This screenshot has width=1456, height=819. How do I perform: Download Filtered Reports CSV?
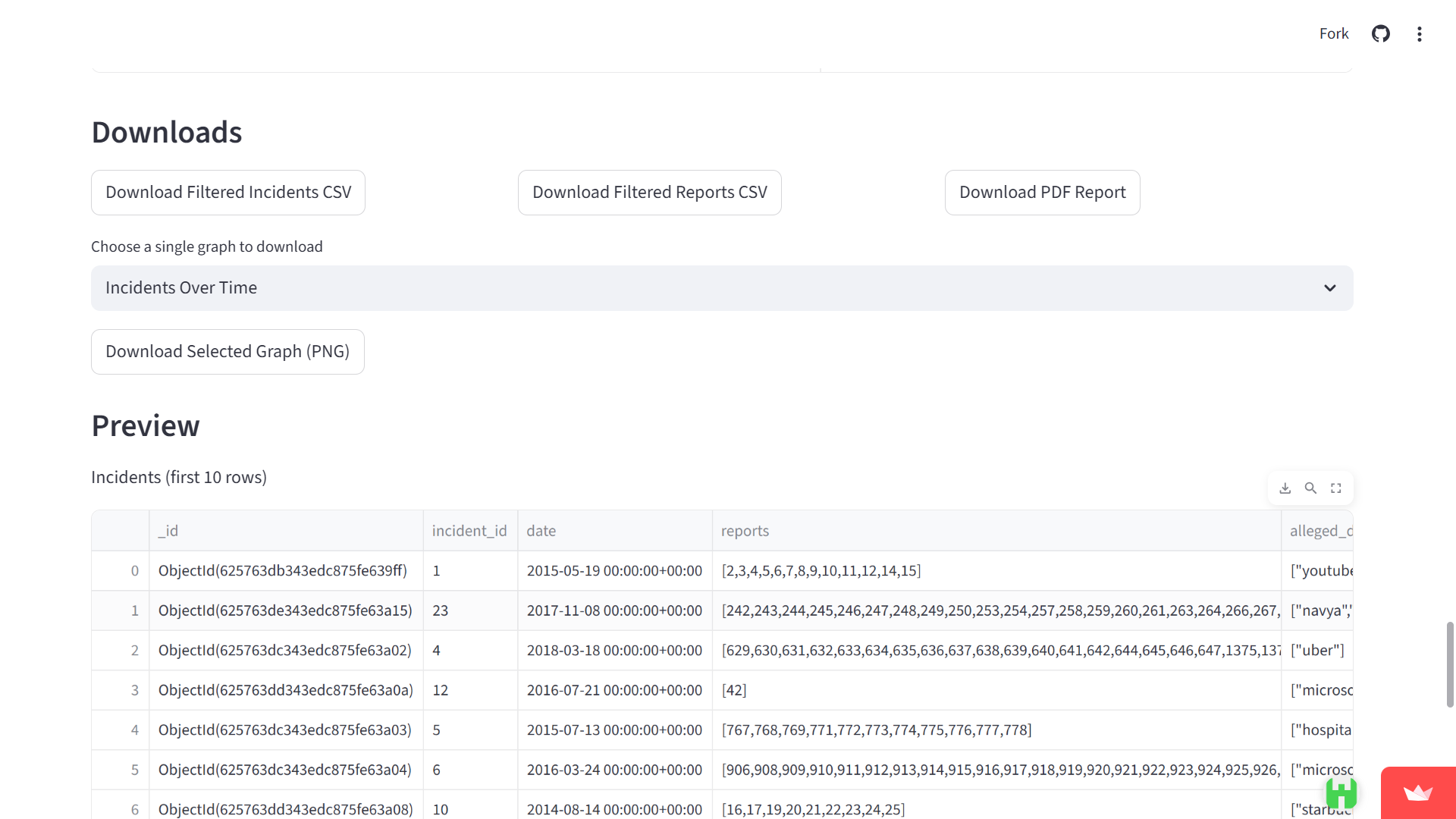click(x=649, y=193)
